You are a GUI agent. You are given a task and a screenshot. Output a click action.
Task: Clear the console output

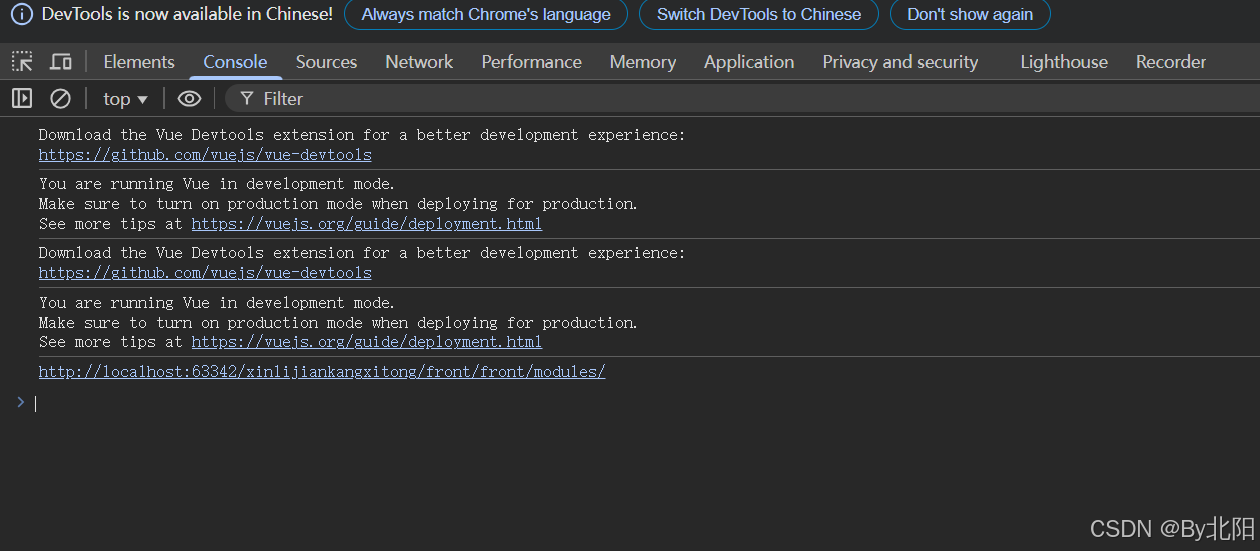pyautogui.click(x=61, y=98)
